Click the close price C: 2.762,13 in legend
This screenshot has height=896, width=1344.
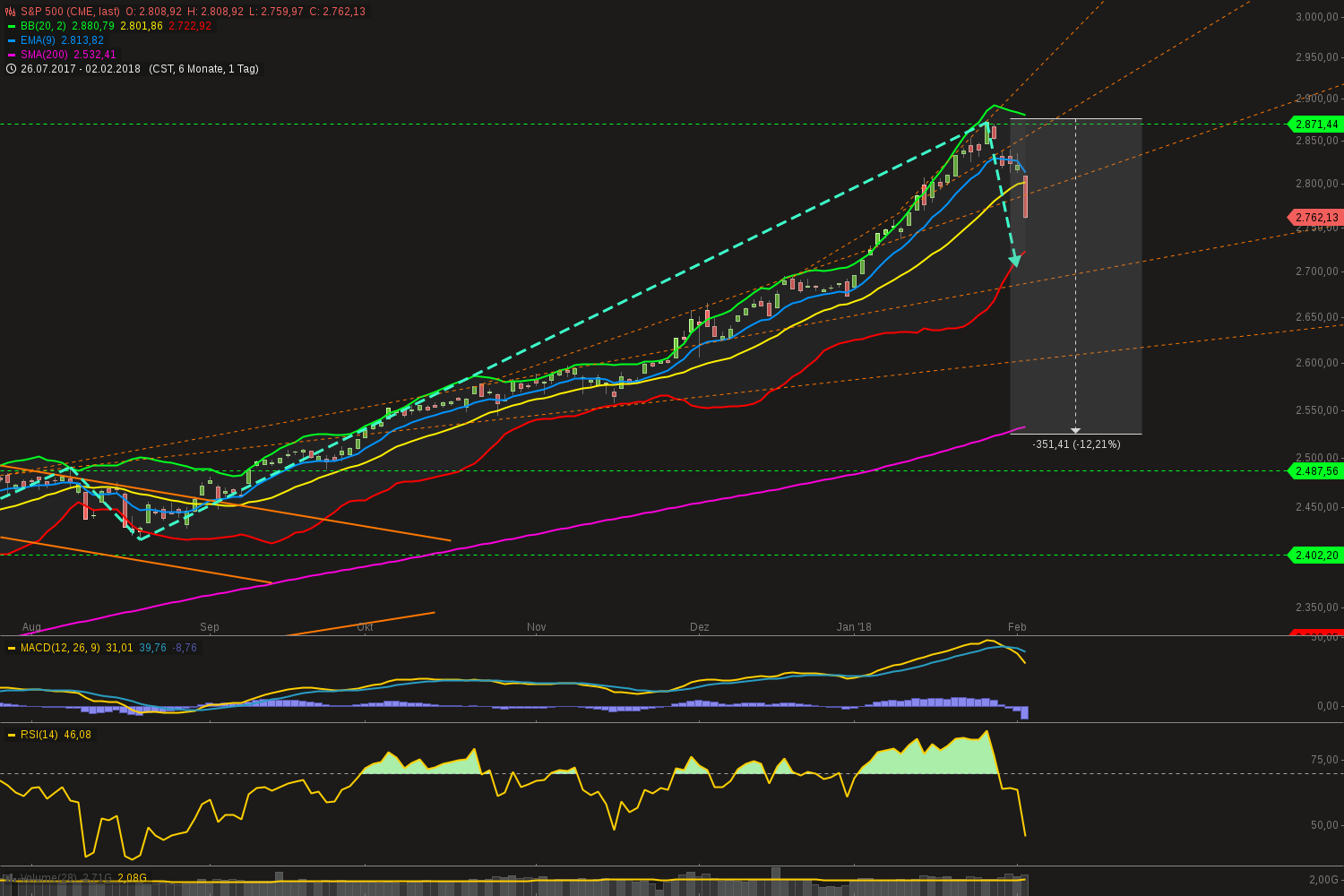[337, 12]
